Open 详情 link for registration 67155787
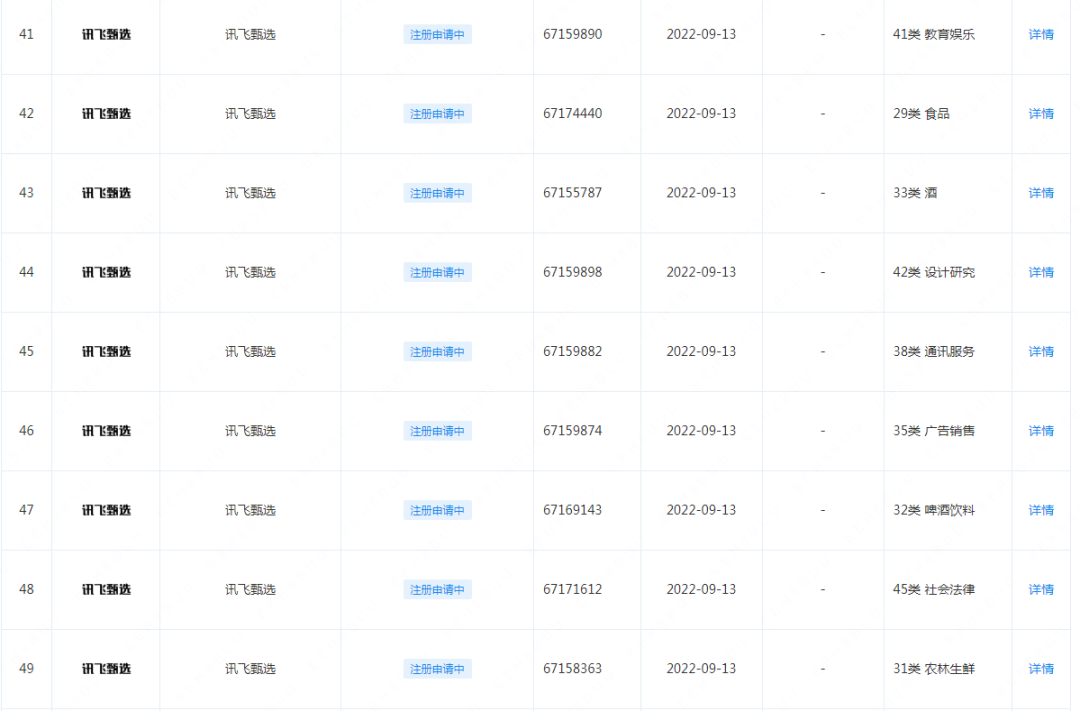The width and height of the screenshot is (1080, 711). [1041, 193]
